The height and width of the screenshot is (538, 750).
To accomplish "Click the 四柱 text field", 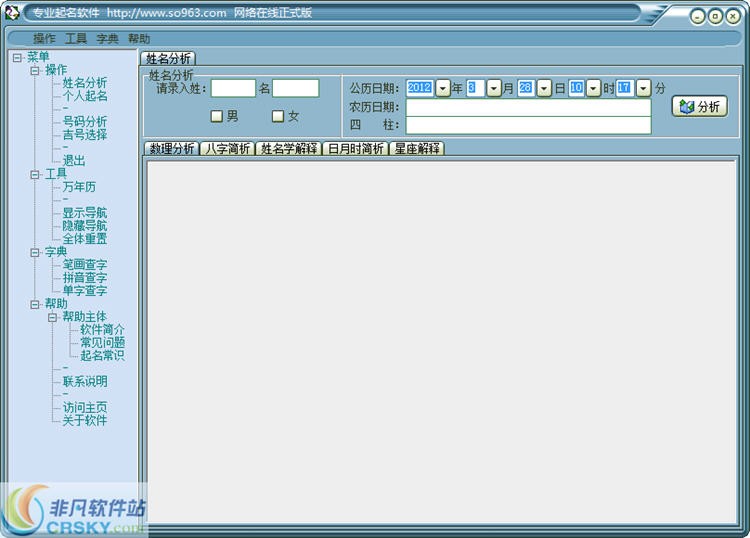I will [x=529, y=125].
